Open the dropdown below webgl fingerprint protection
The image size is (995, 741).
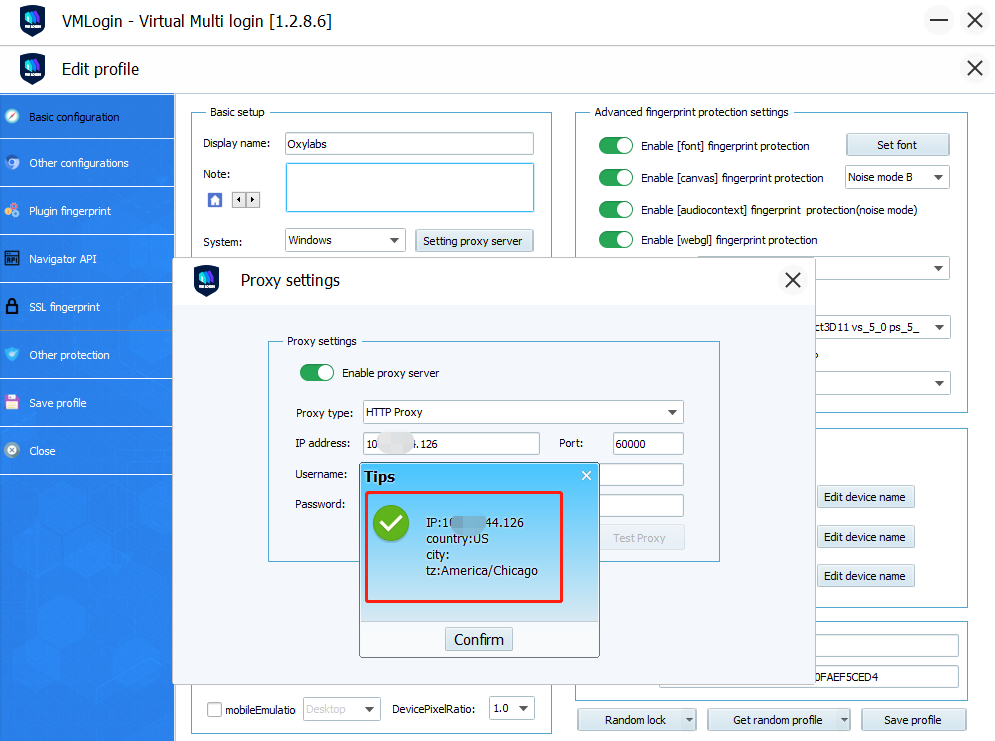(883, 268)
